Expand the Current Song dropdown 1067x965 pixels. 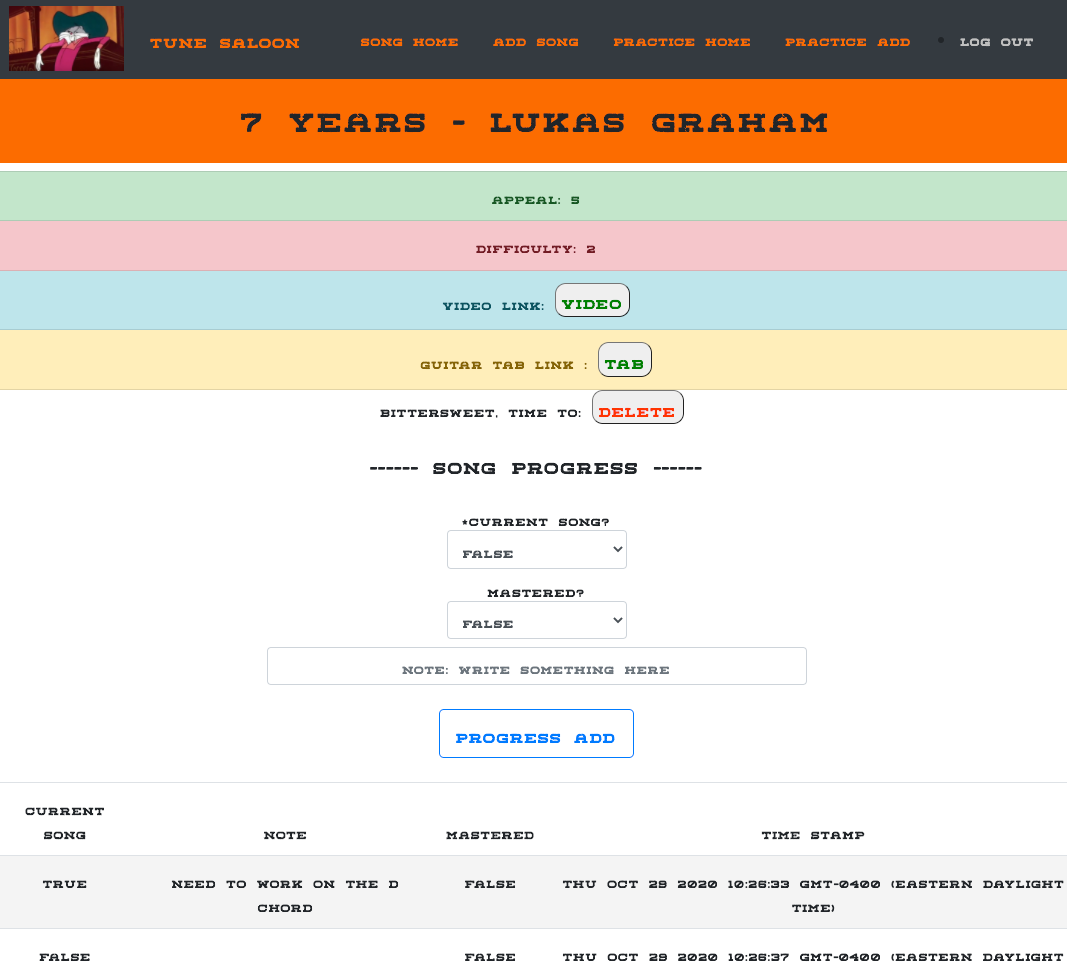click(x=537, y=550)
